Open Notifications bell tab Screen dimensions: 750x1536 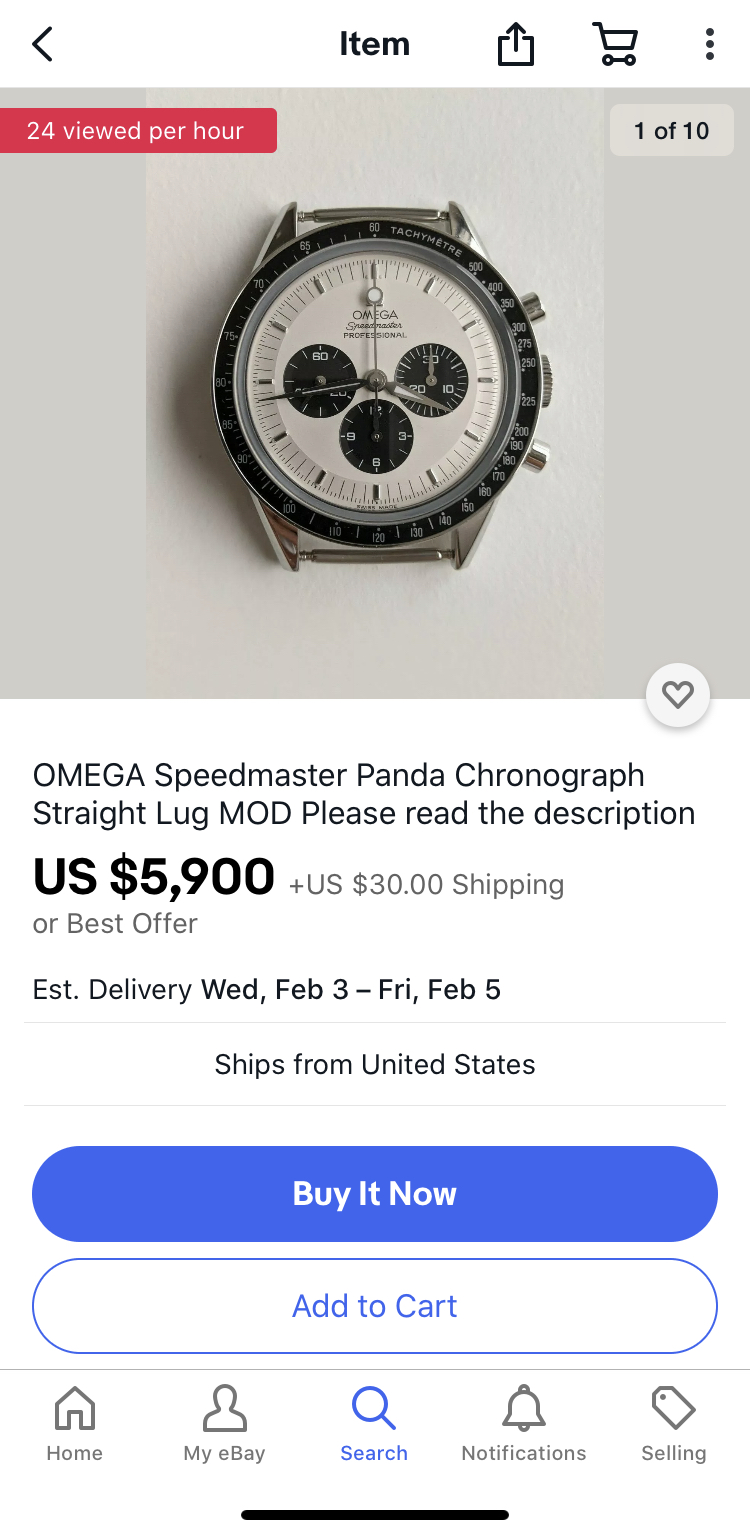click(x=524, y=1425)
